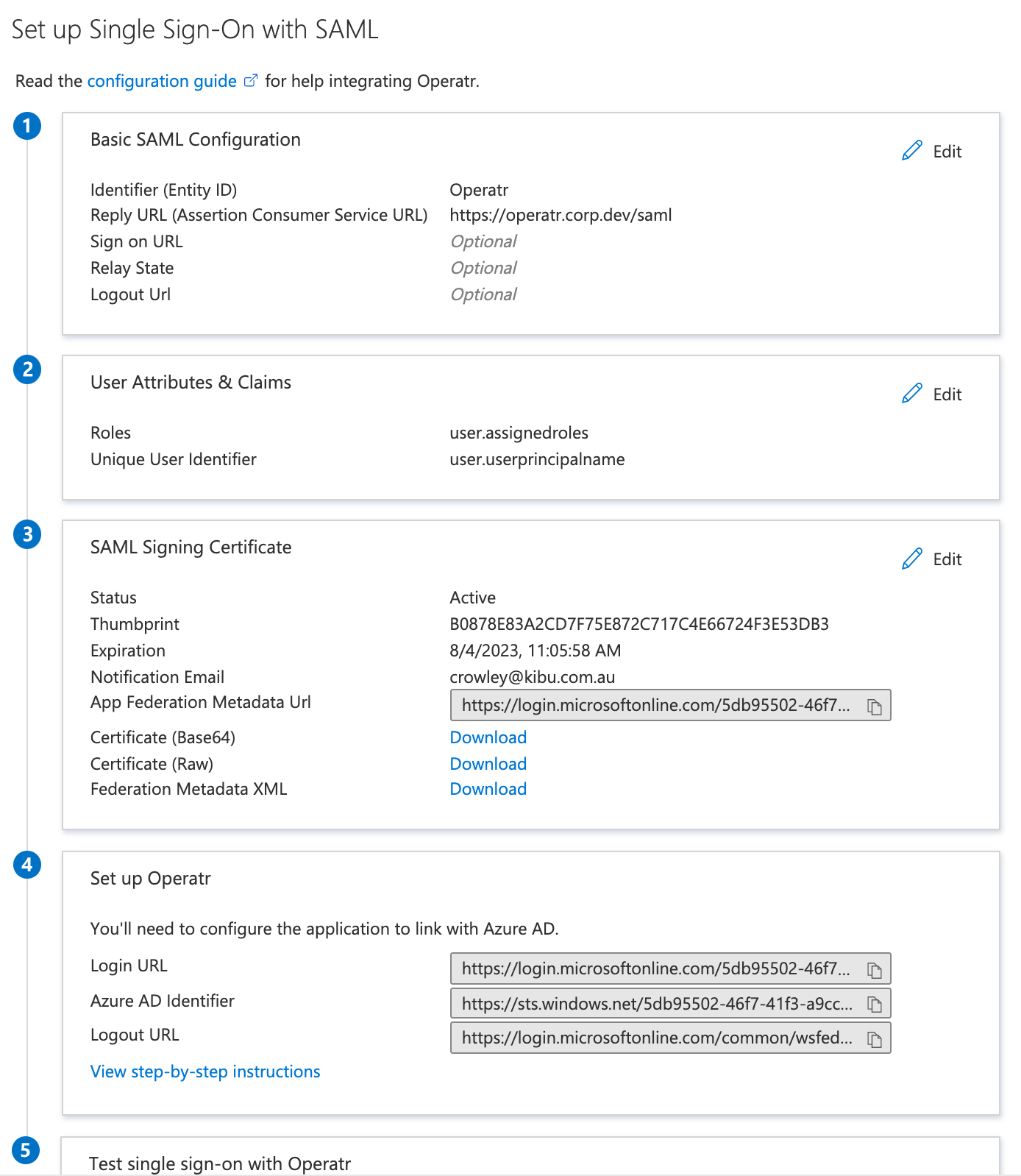1021x1176 pixels.
Task: Download the Certificate (Base64)
Action: pyautogui.click(x=488, y=737)
